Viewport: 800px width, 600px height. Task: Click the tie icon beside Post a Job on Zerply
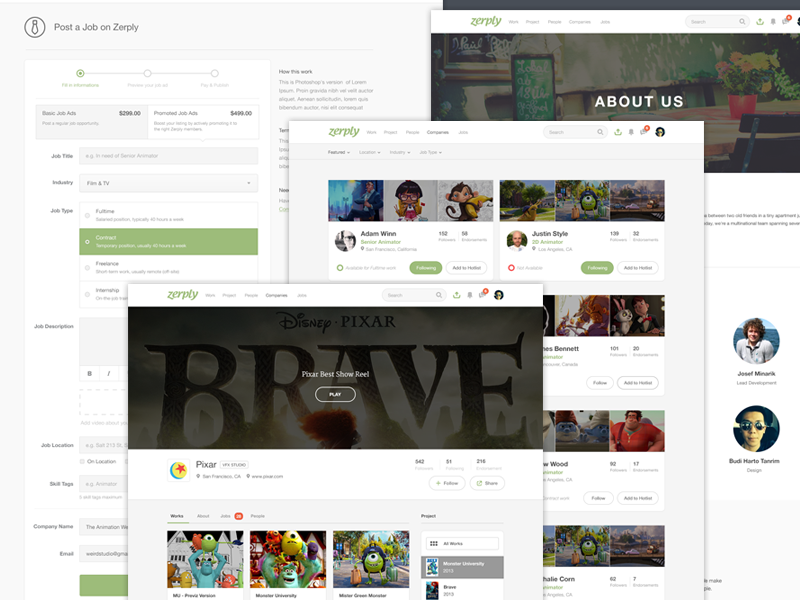pyautogui.click(x=35, y=27)
